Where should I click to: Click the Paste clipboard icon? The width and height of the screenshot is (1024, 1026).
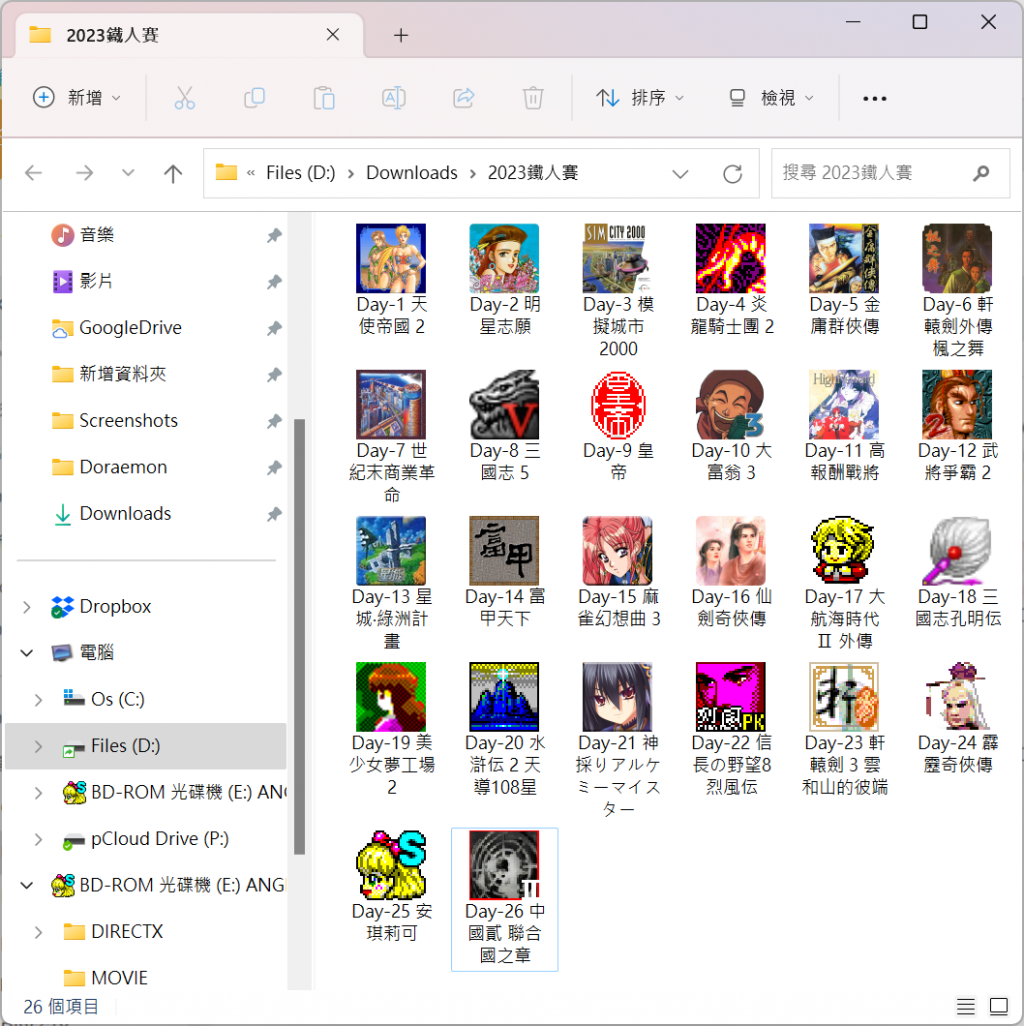[324, 98]
